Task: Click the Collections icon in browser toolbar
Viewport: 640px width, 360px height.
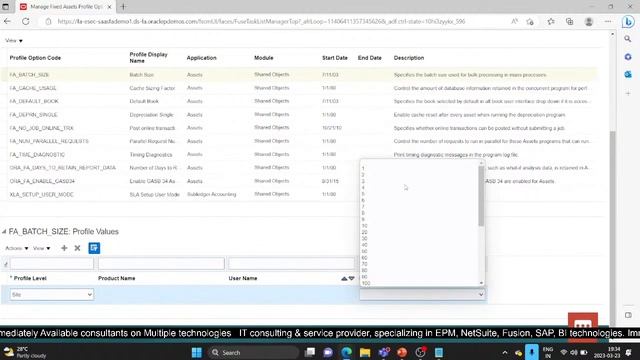Action: pos(569,21)
